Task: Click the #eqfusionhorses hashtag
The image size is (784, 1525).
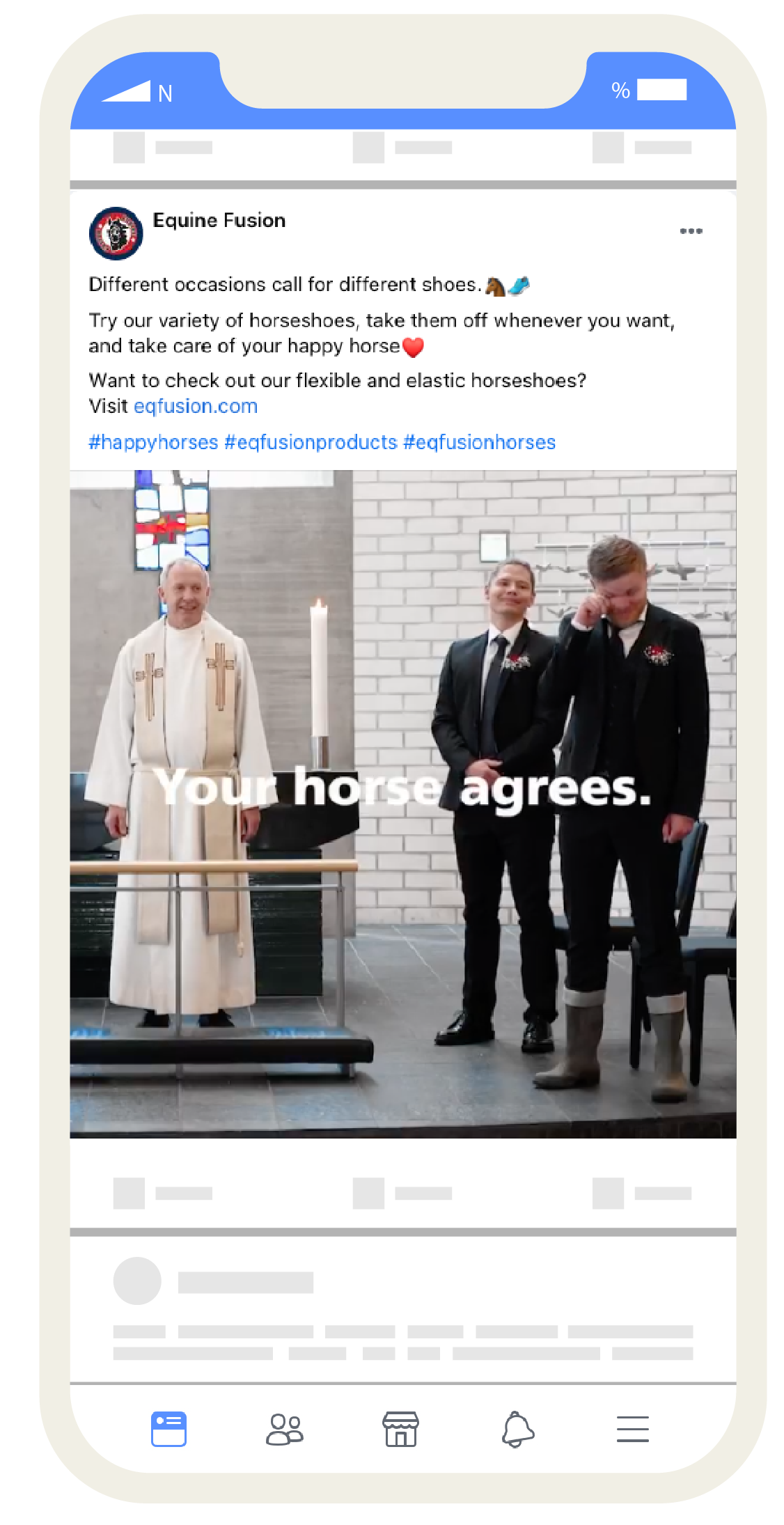Action: click(479, 442)
